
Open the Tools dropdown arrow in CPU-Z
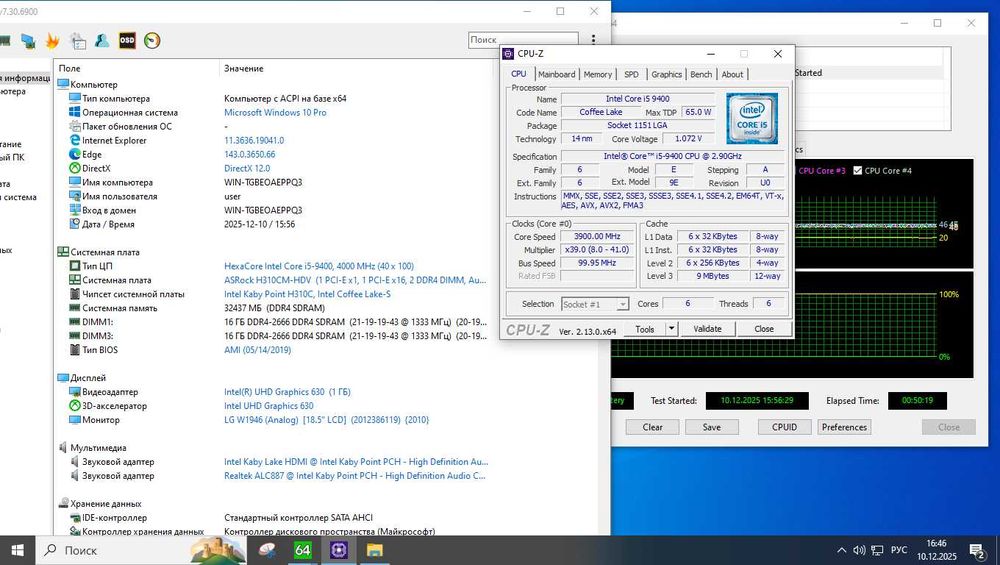pyautogui.click(x=671, y=329)
